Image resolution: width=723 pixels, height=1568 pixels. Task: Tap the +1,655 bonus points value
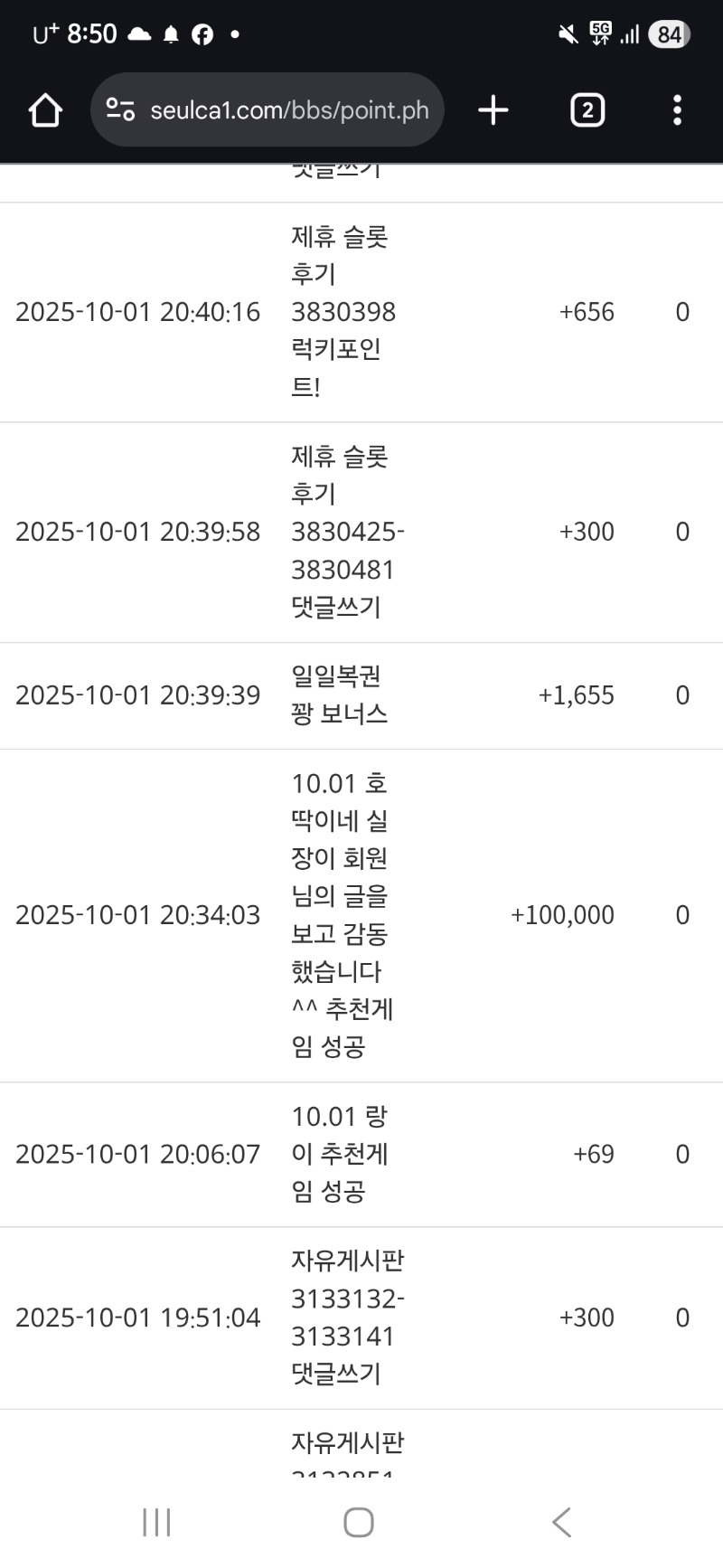pos(576,695)
